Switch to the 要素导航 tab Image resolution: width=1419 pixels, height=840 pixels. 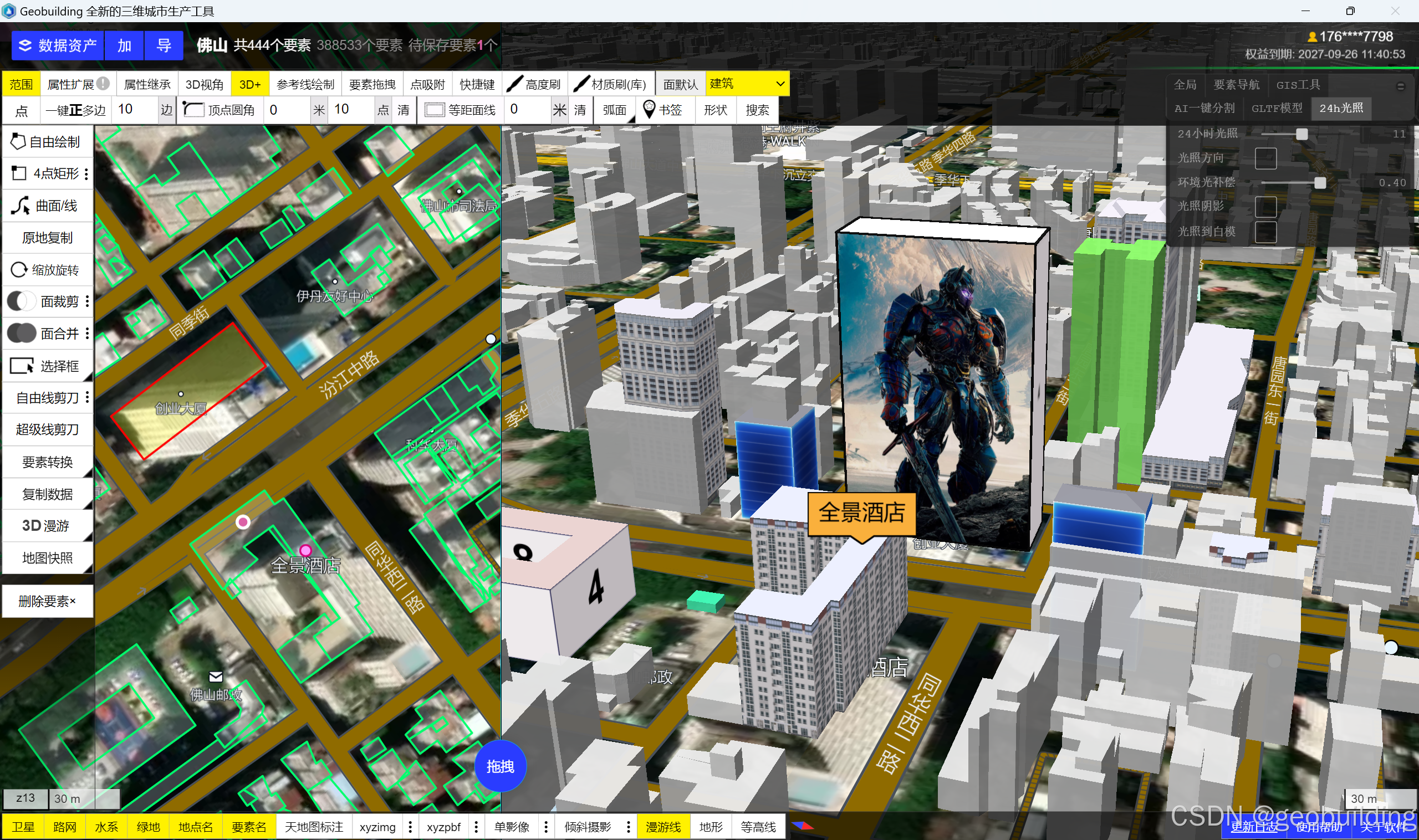point(1236,84)
